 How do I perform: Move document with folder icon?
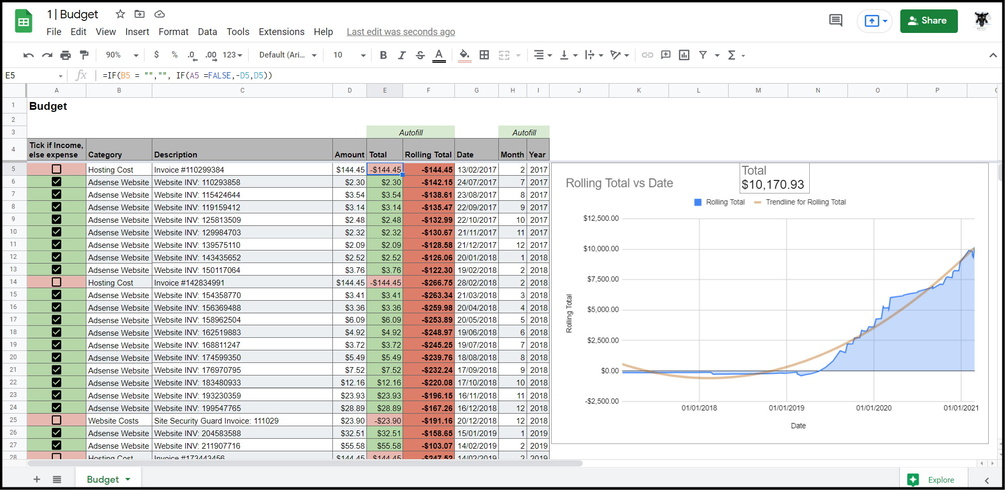140,14
